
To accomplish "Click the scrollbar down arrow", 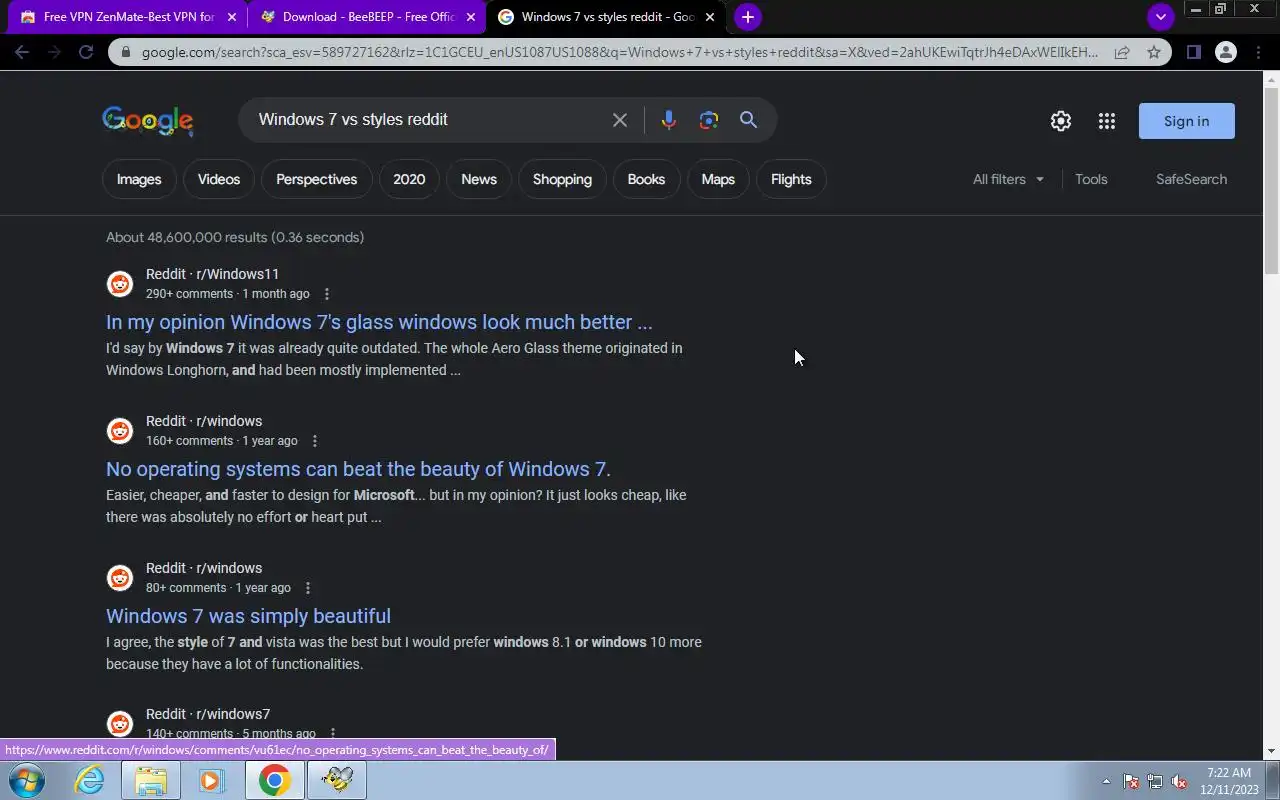I will [x=1271, y=751].
